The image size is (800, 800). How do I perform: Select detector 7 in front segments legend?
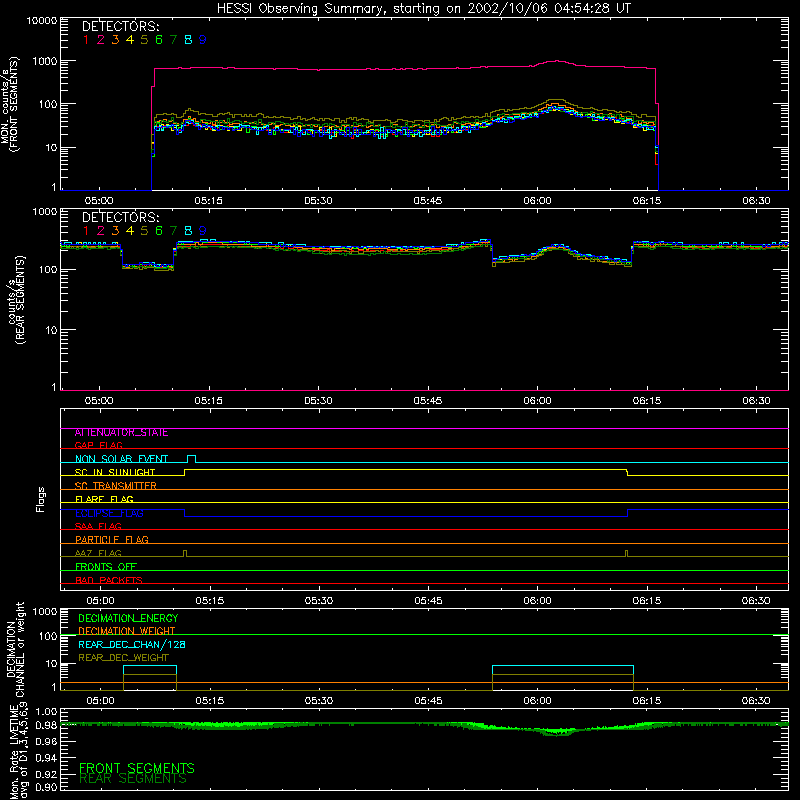pos(173,40)
